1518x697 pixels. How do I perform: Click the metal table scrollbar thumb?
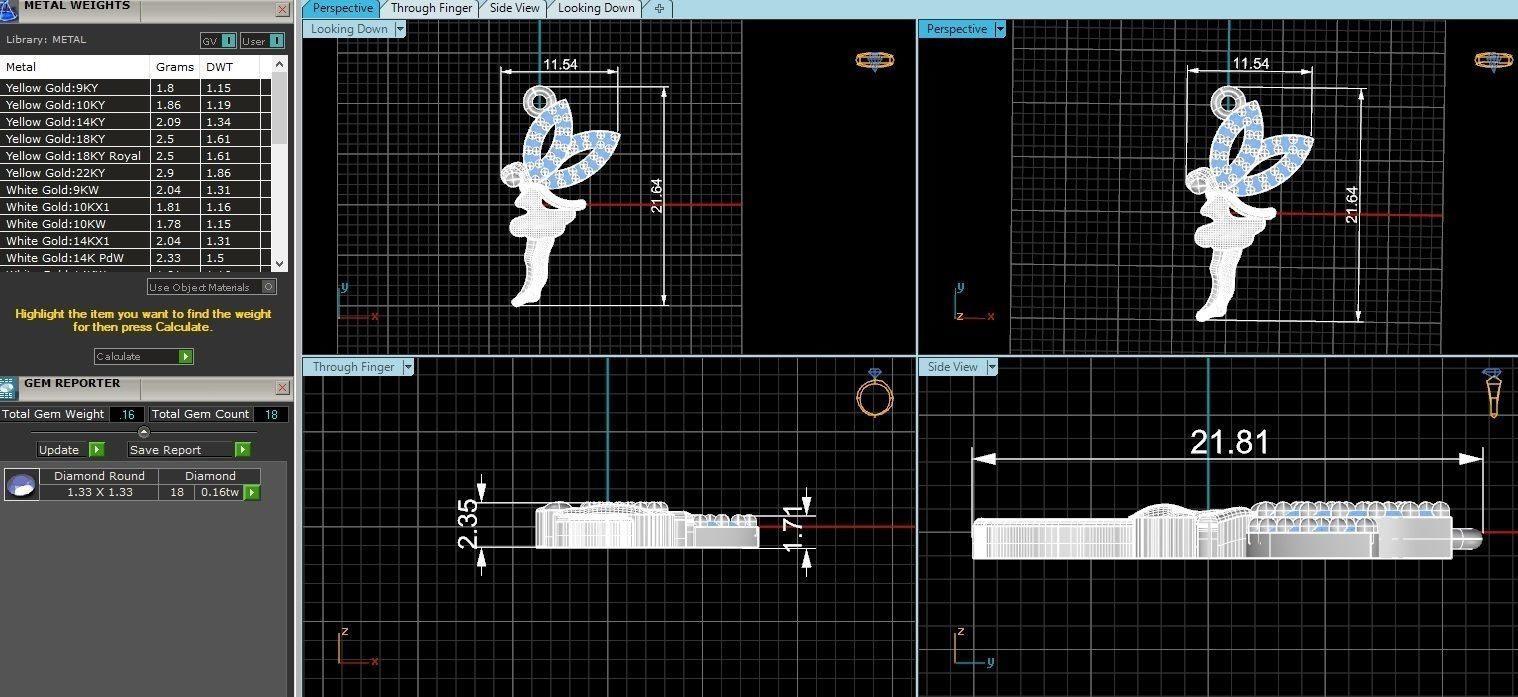coord(279,108)
